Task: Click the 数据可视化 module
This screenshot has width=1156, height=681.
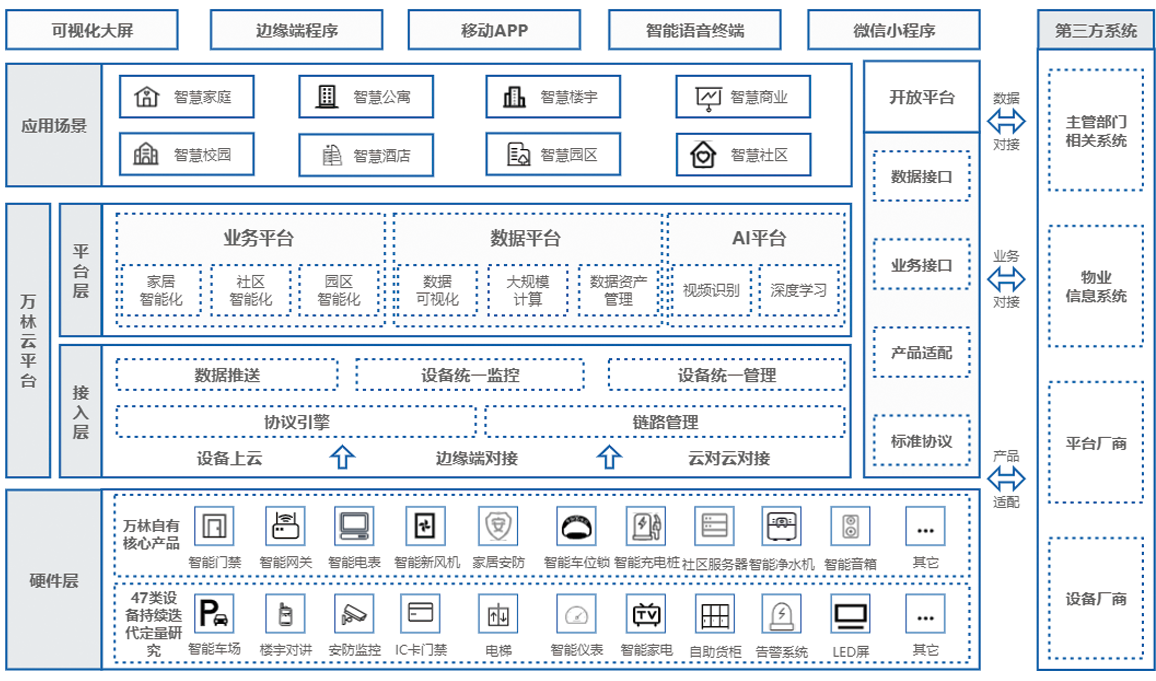Action: pyautogui.click(x=437, y=290)
